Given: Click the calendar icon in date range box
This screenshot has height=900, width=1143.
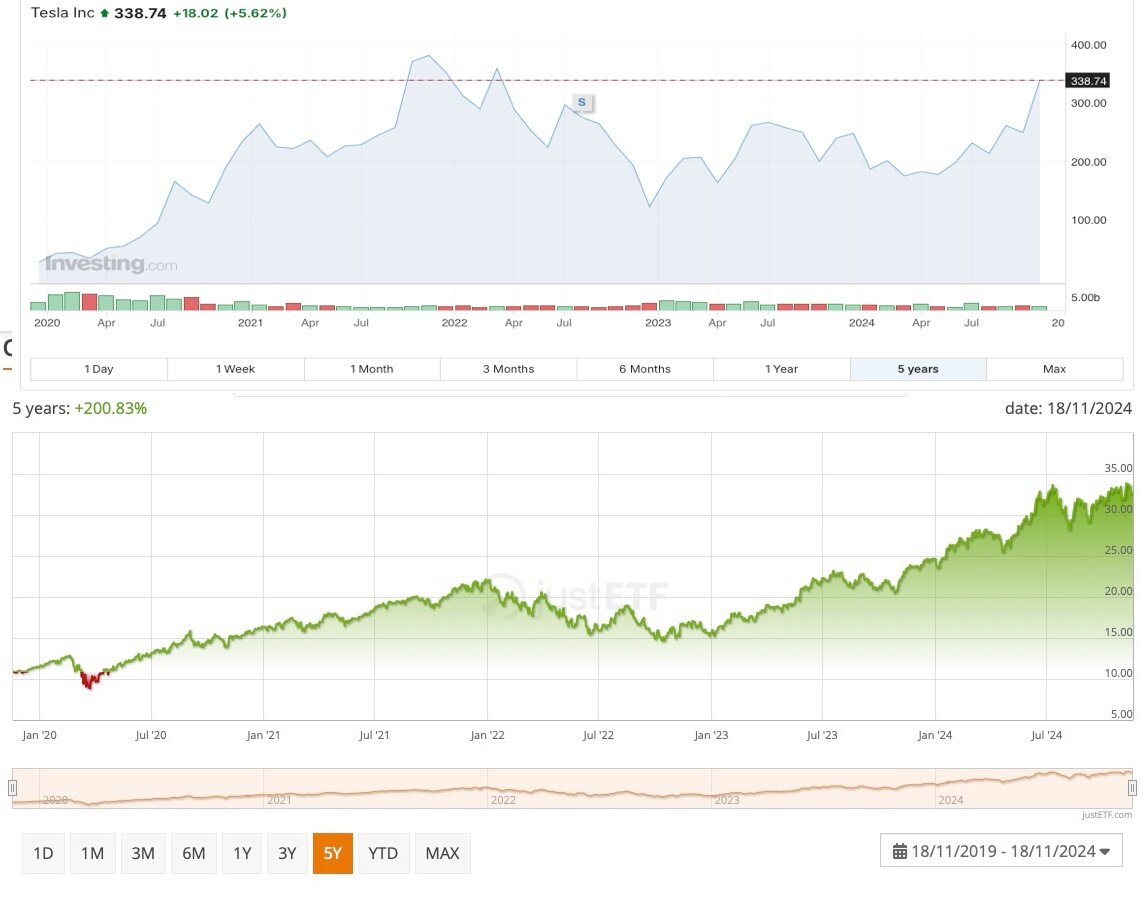Looking at the screenshot, I should pos(900,851).
